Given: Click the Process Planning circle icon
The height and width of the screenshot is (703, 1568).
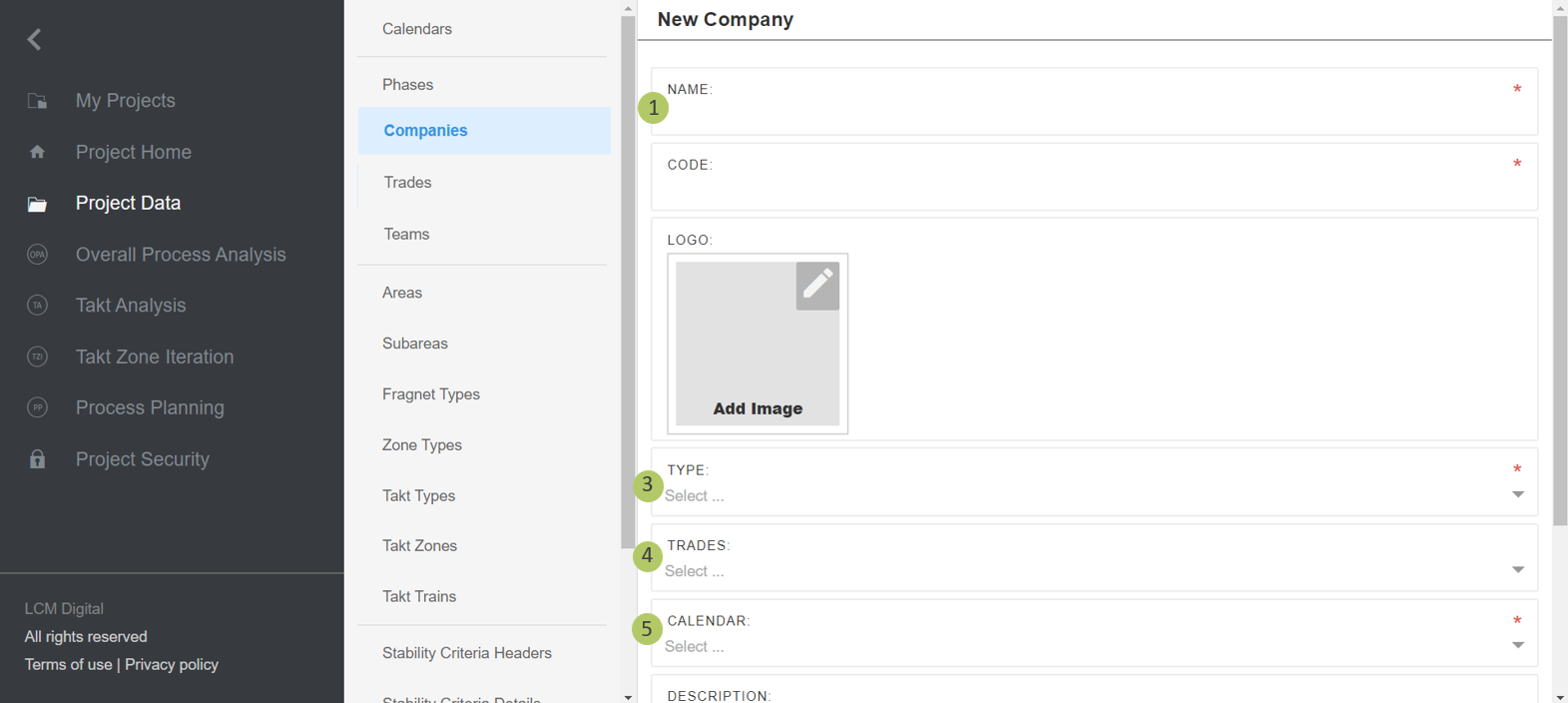Looking at the screenshot, I should [x=37, y=407].
